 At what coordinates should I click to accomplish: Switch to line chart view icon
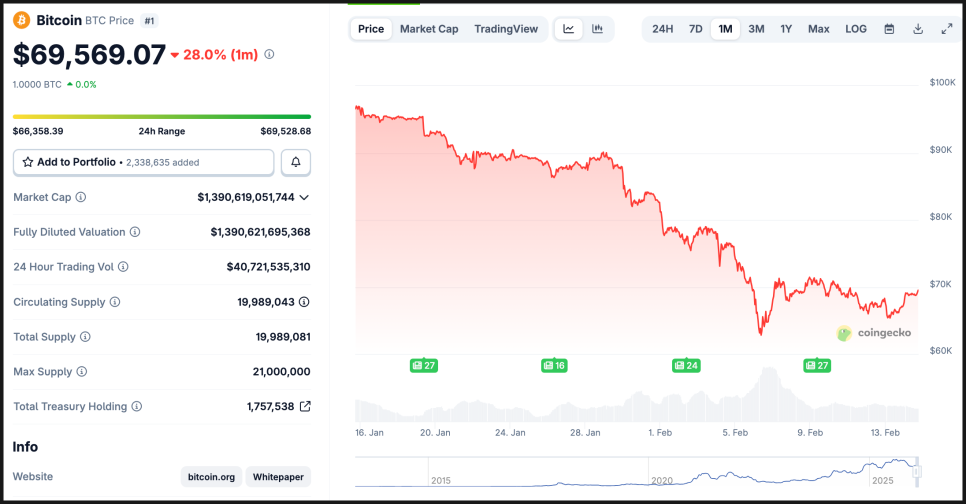(x=569, y=29)
